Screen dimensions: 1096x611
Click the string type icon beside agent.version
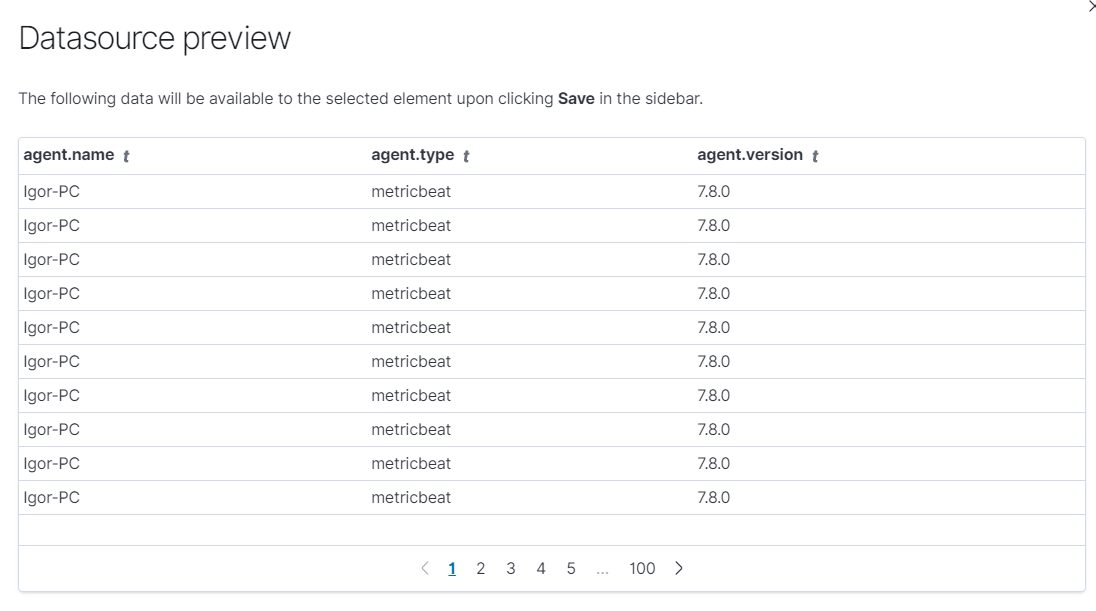click(x=814, y=155)
